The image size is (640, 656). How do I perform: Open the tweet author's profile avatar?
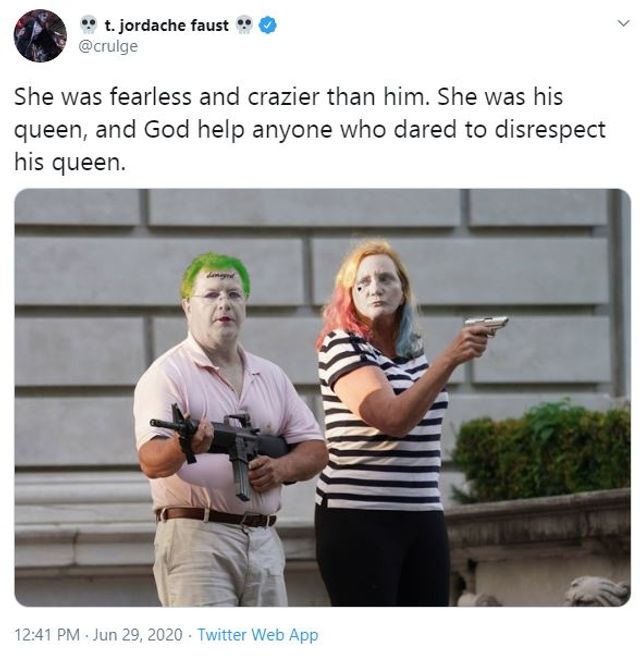pos(40,36)
